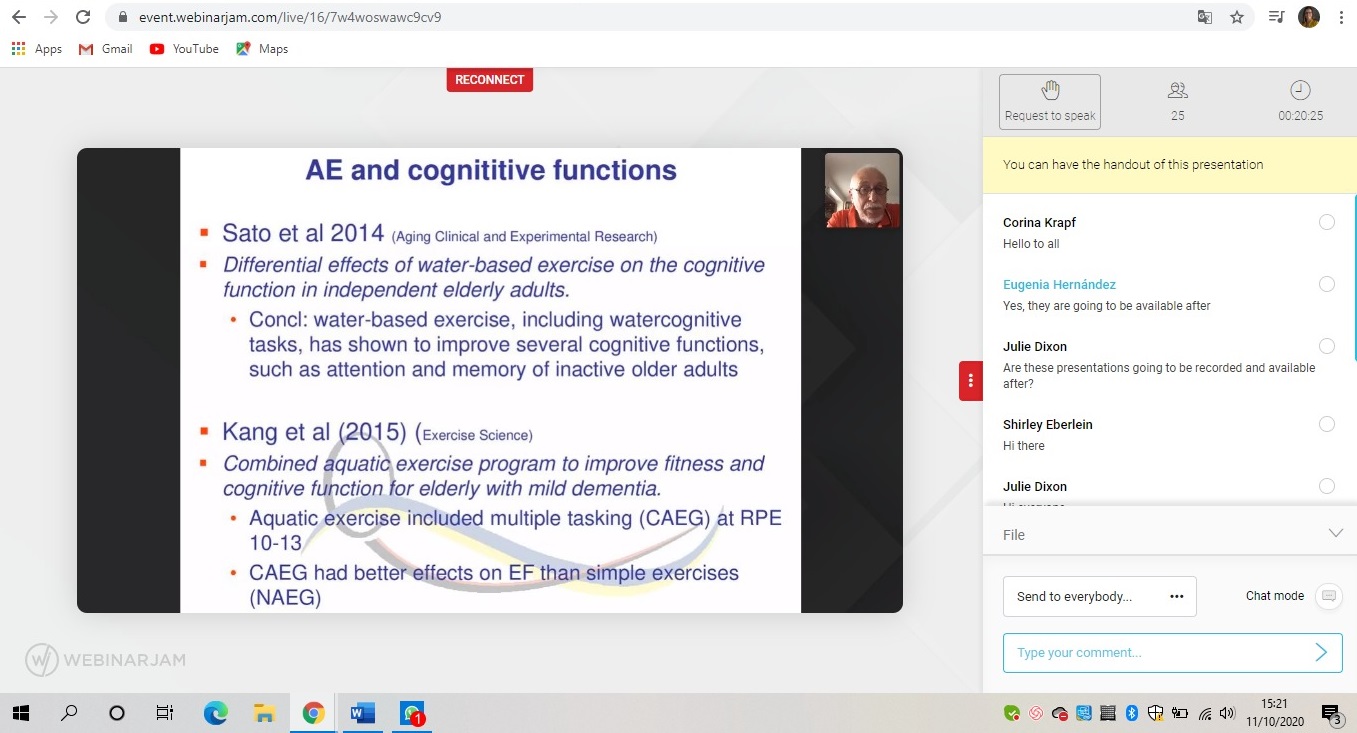
Task: Click the elapsed time clock icon
Action: [1300, 90]
